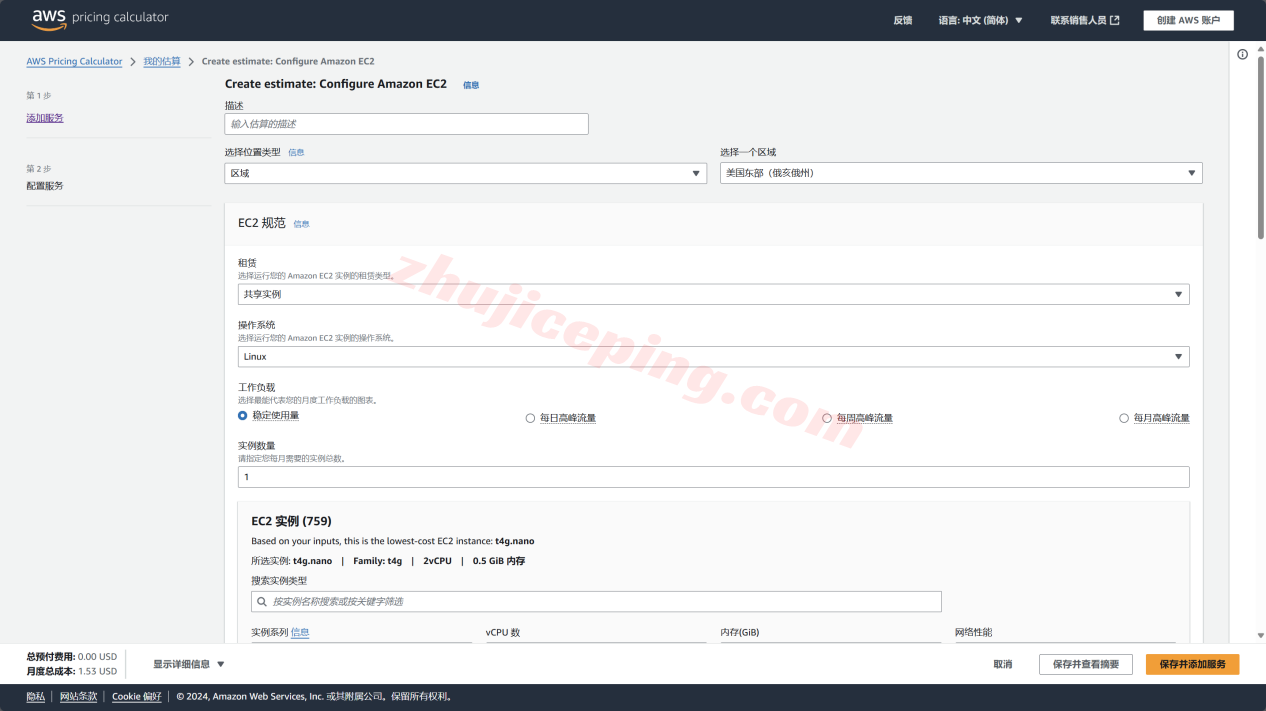
Task: Open 信息 link next to EC2 规范
Action: pos(301,224)
